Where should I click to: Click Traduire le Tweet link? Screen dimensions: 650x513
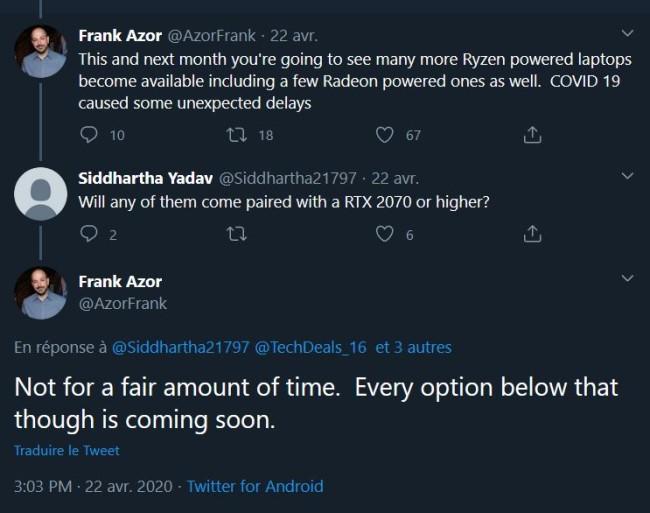[x=67, y=451]
